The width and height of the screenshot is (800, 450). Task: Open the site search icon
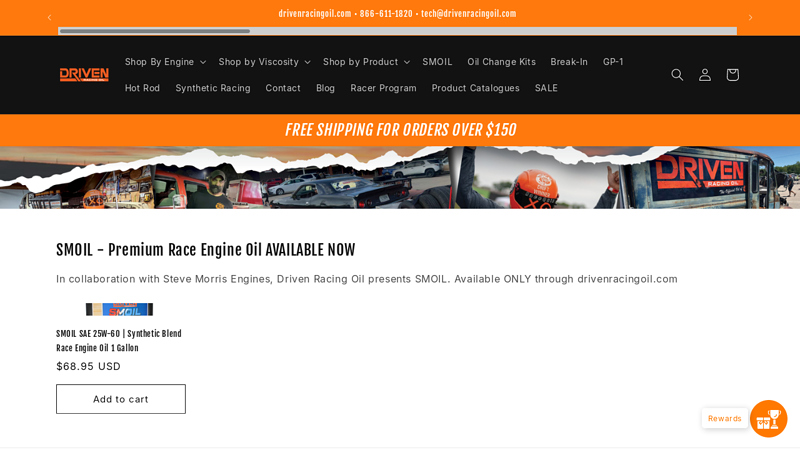(x=677, y=75)
